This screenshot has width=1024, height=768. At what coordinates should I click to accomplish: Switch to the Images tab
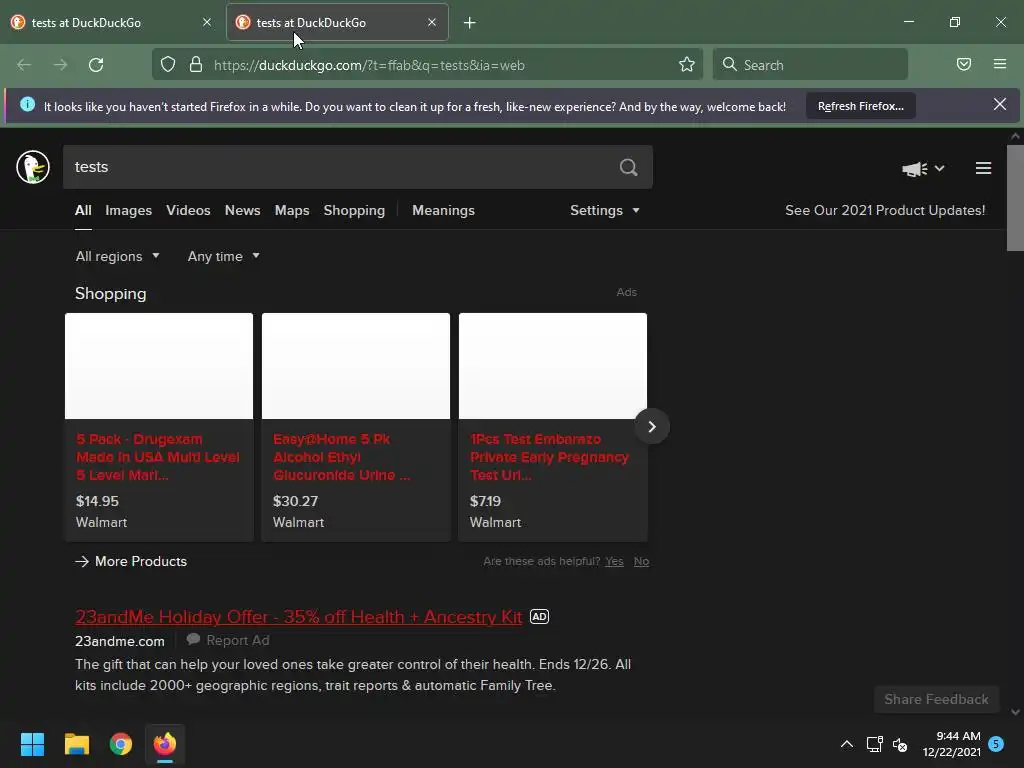pyautogui.click(x=129, y=210)
